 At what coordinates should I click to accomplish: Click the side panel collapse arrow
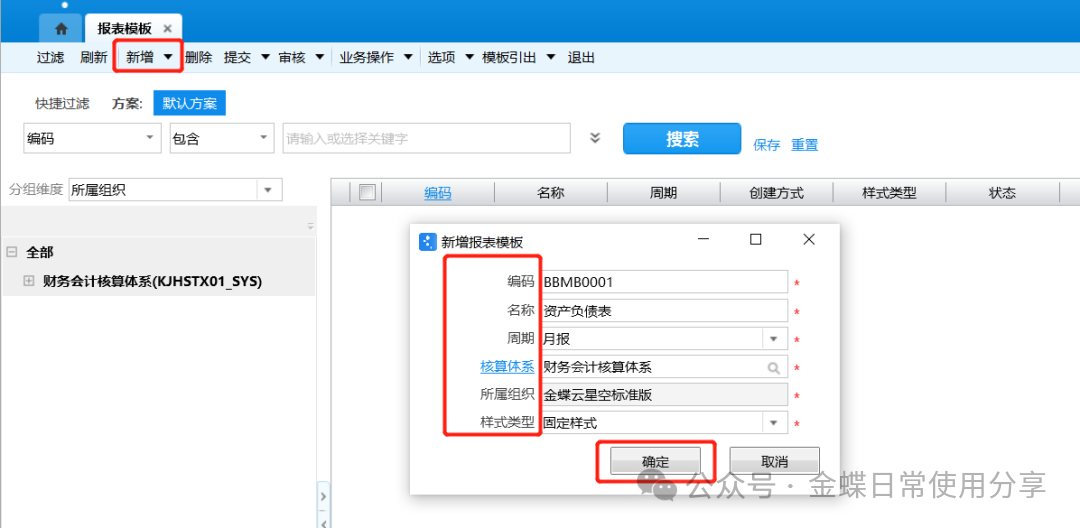pos(323,497)
